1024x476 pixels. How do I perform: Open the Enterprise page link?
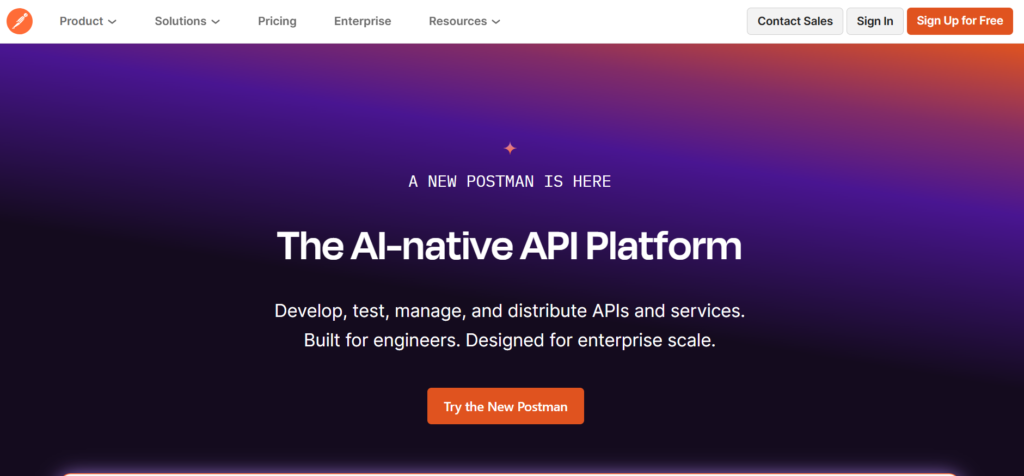[x=362, y=21]
